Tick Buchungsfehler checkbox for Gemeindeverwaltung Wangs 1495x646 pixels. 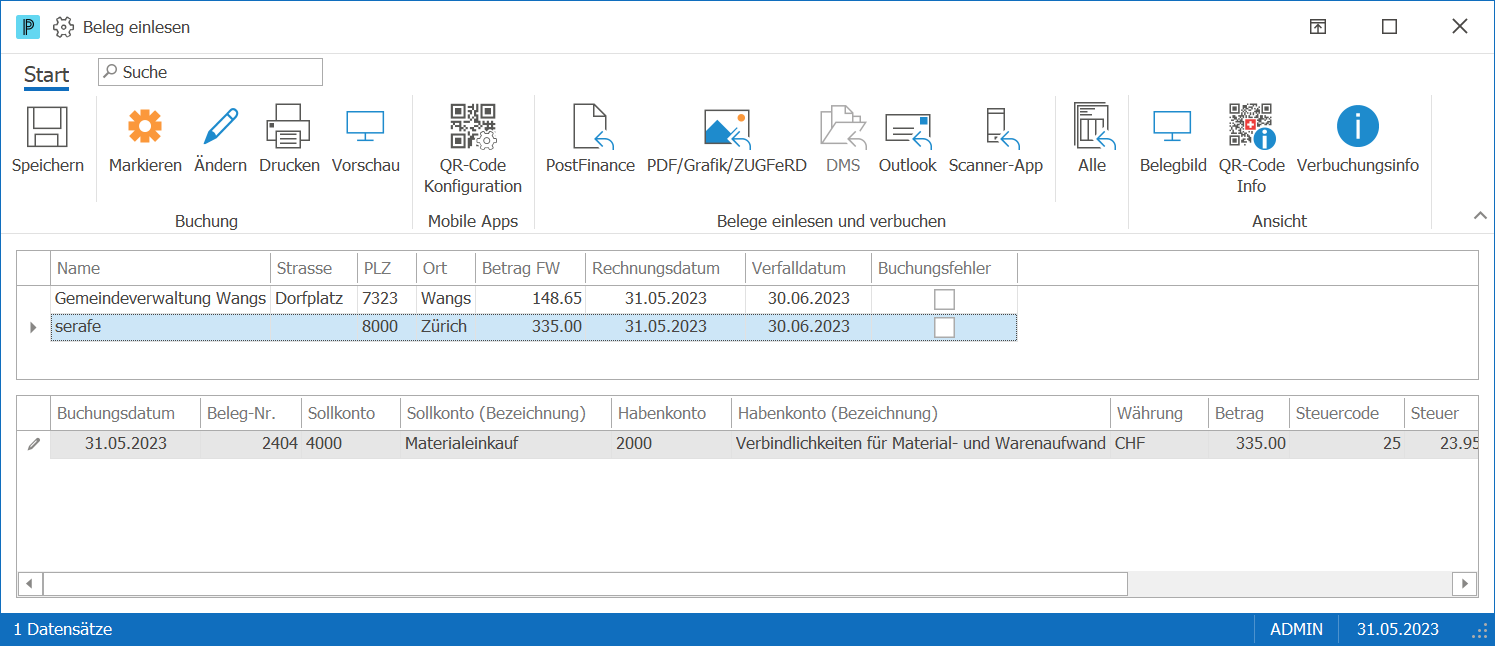[944, 298]
